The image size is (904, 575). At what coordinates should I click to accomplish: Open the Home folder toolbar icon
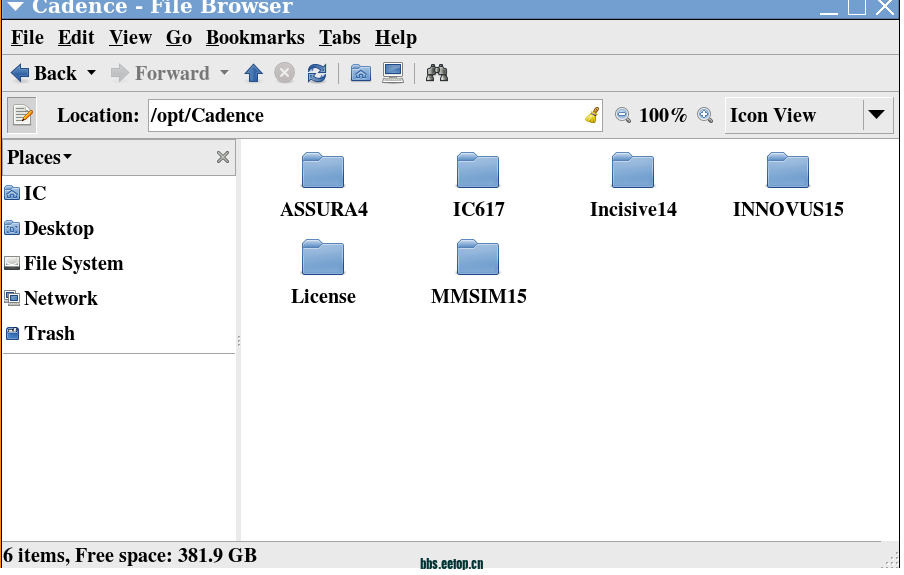click(361, 73)
